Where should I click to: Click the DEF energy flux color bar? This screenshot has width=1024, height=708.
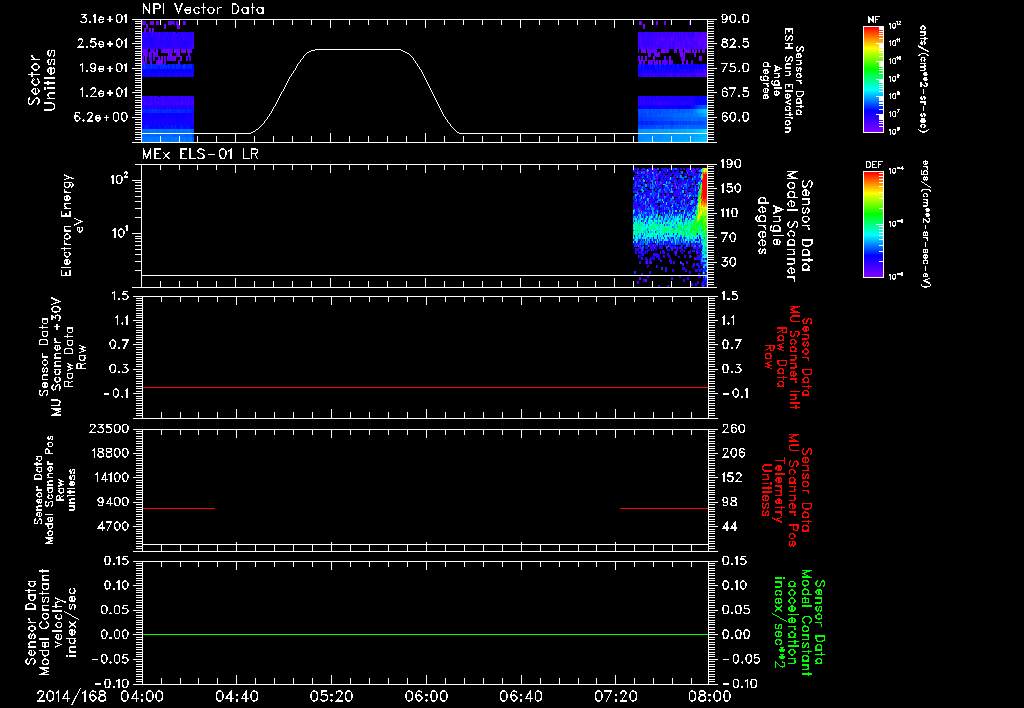(873, 224)
